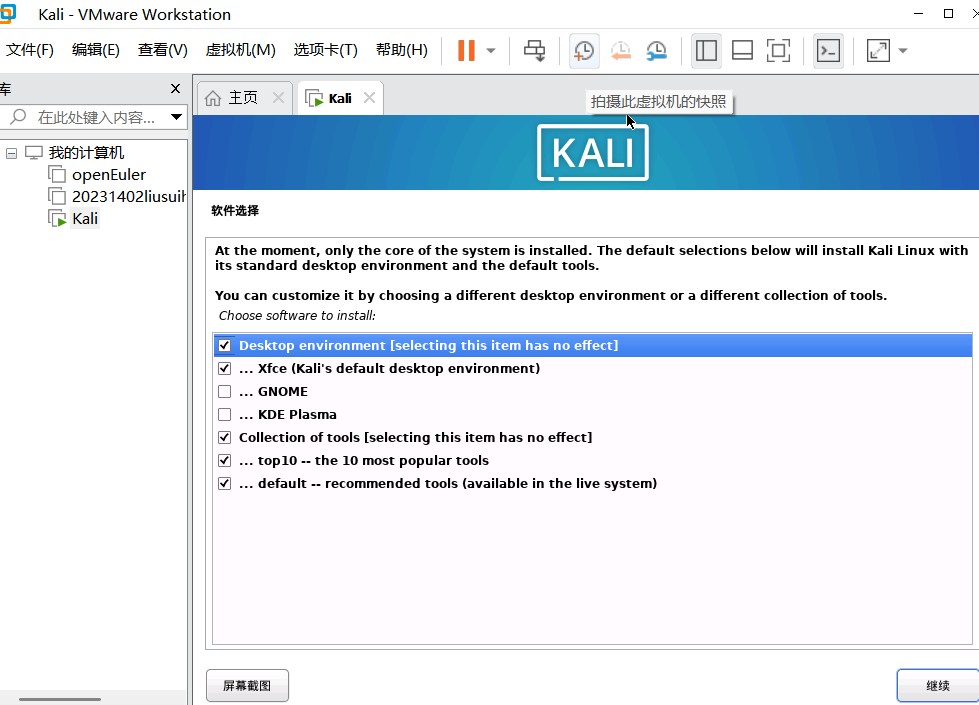Select the openEuler virtual machine
This screenshot has width=979, height=705.
[109, 175]
